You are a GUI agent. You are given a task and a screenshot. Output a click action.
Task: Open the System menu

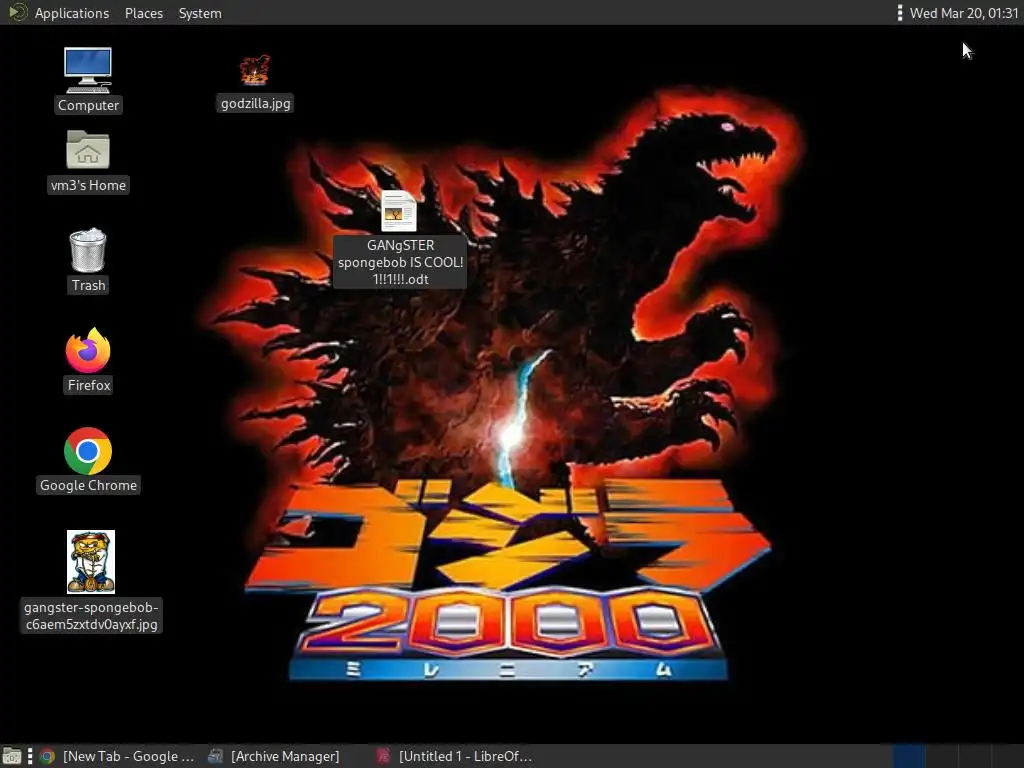pos(200,13)
